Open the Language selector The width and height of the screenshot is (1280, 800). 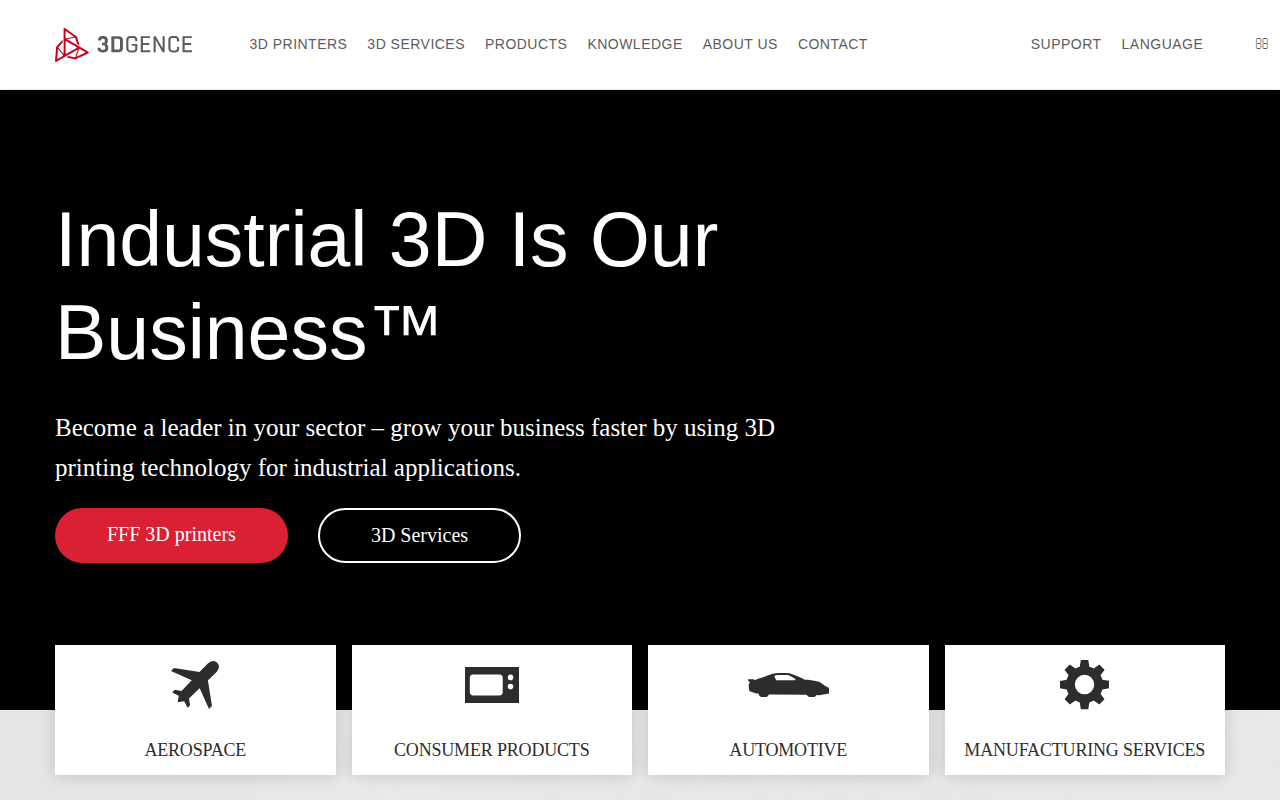pyautogui.click(x=1162, y=44)
